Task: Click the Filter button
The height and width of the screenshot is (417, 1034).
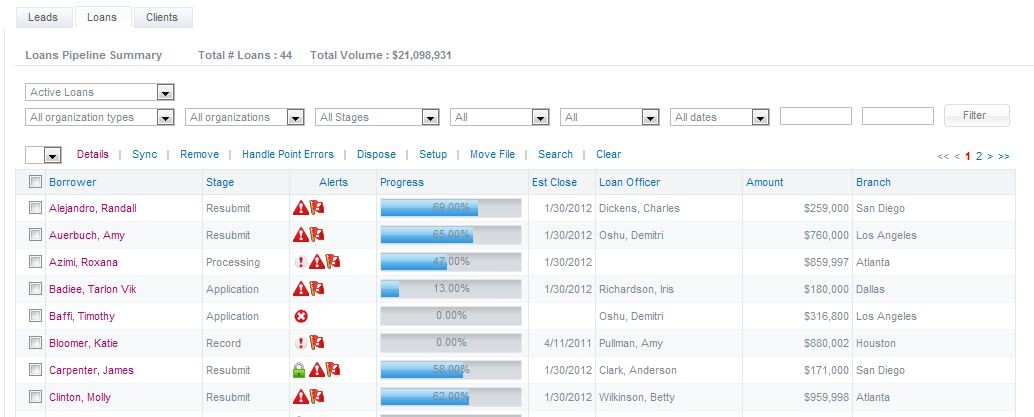Action: pos(977,115)
